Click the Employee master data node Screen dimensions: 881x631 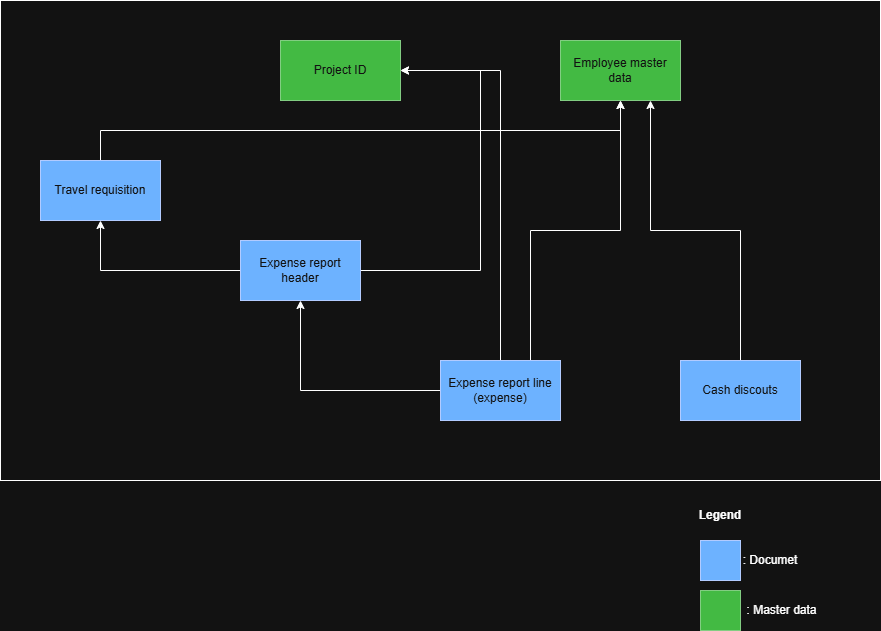click(x=620, y=70)
